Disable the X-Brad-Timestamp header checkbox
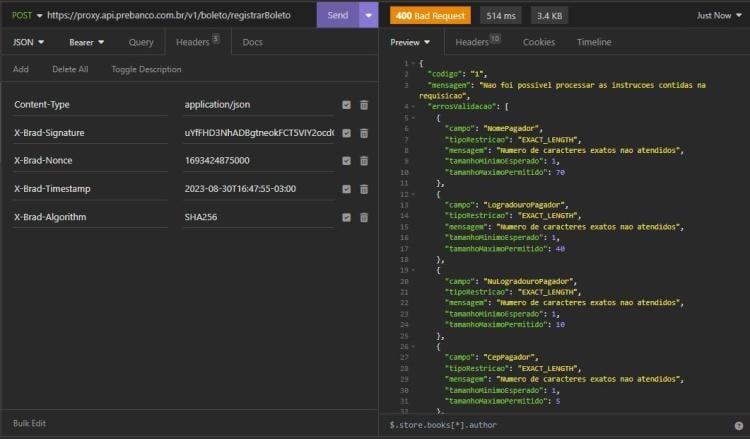Viewport: 750px width, 439px height. click(x=346, y=189)
